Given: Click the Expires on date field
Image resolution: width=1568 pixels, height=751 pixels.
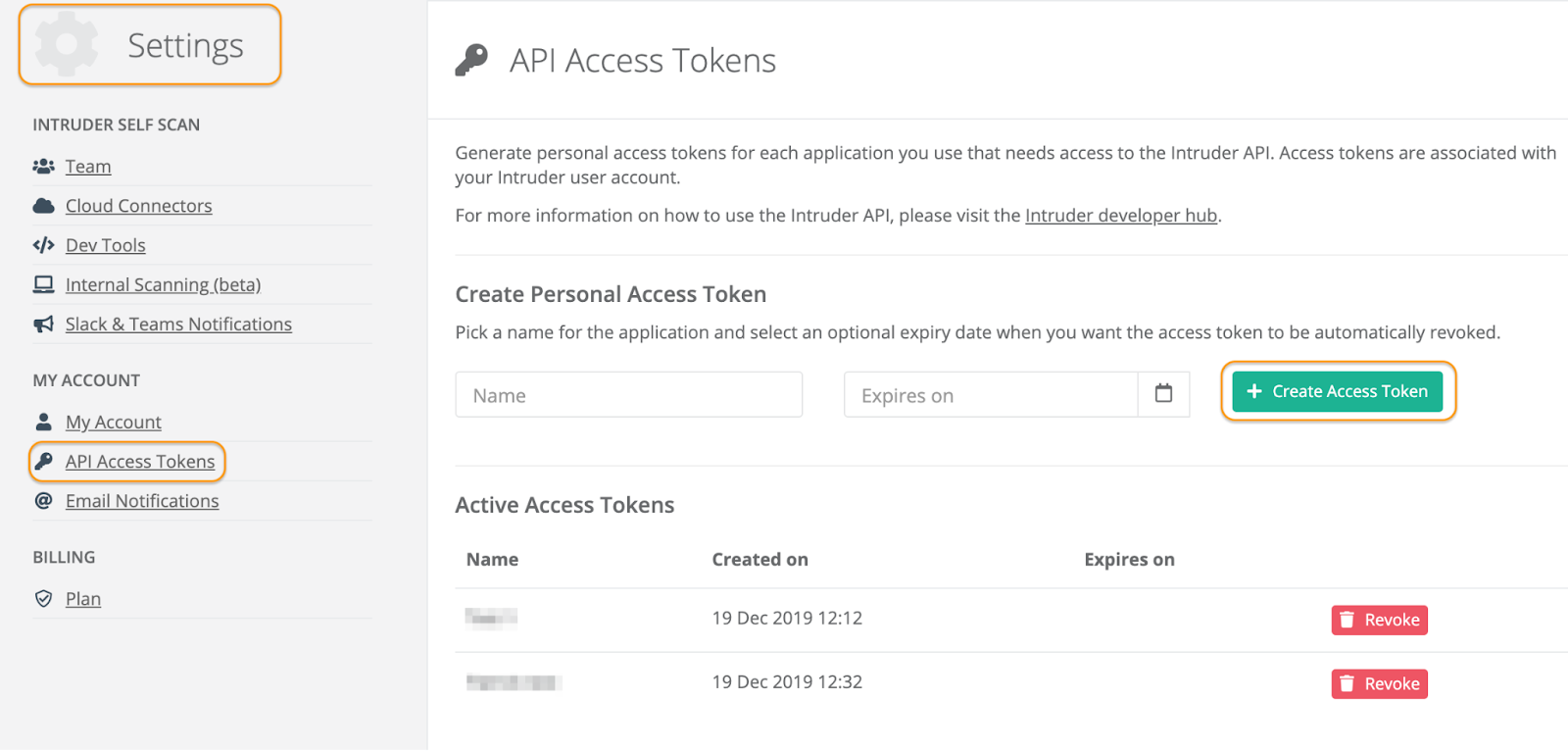Looking at the screenshot, I should pos(990,395).
